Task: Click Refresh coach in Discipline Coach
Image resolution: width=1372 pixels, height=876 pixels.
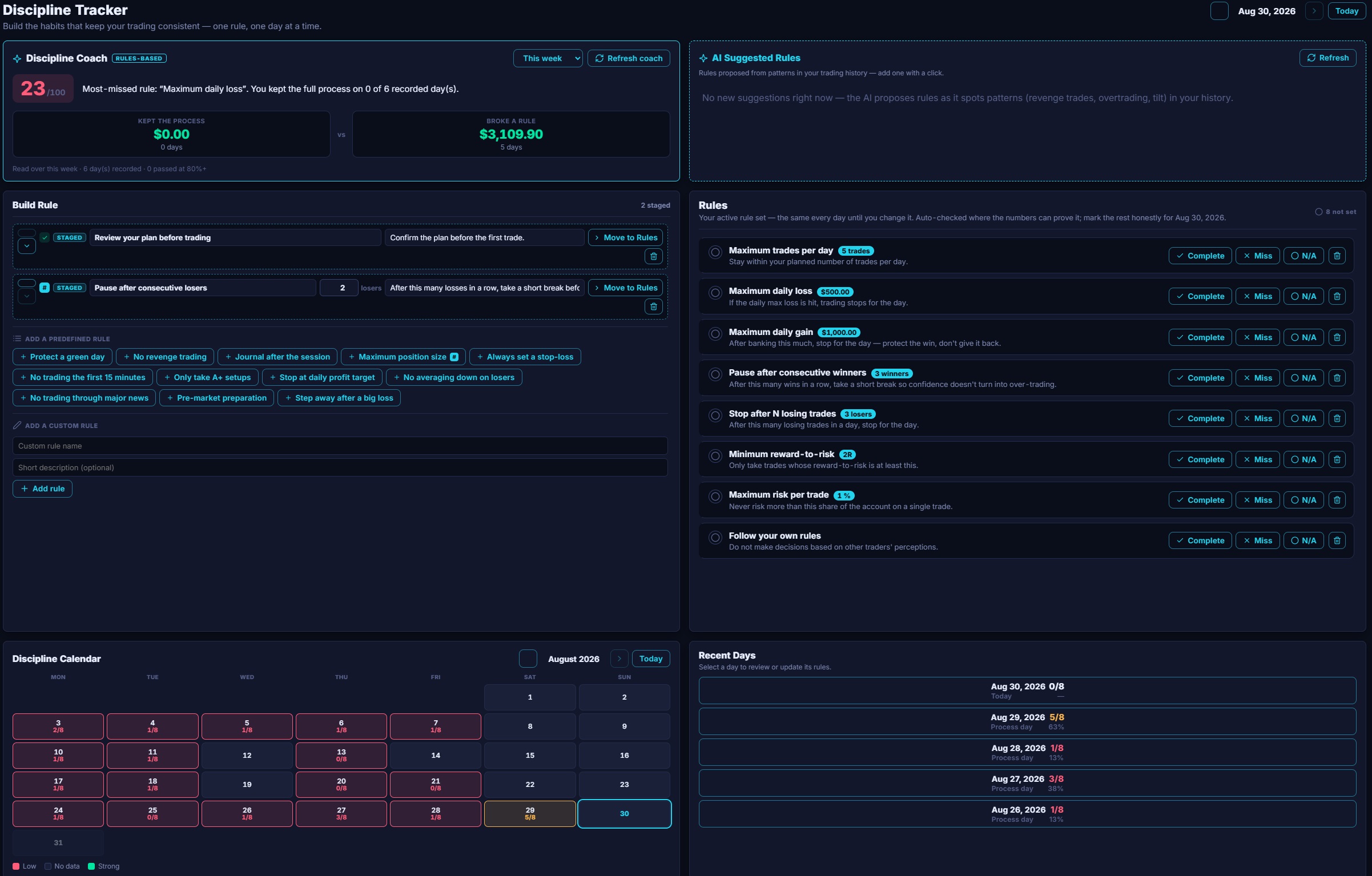Action: tap(629, 58)
